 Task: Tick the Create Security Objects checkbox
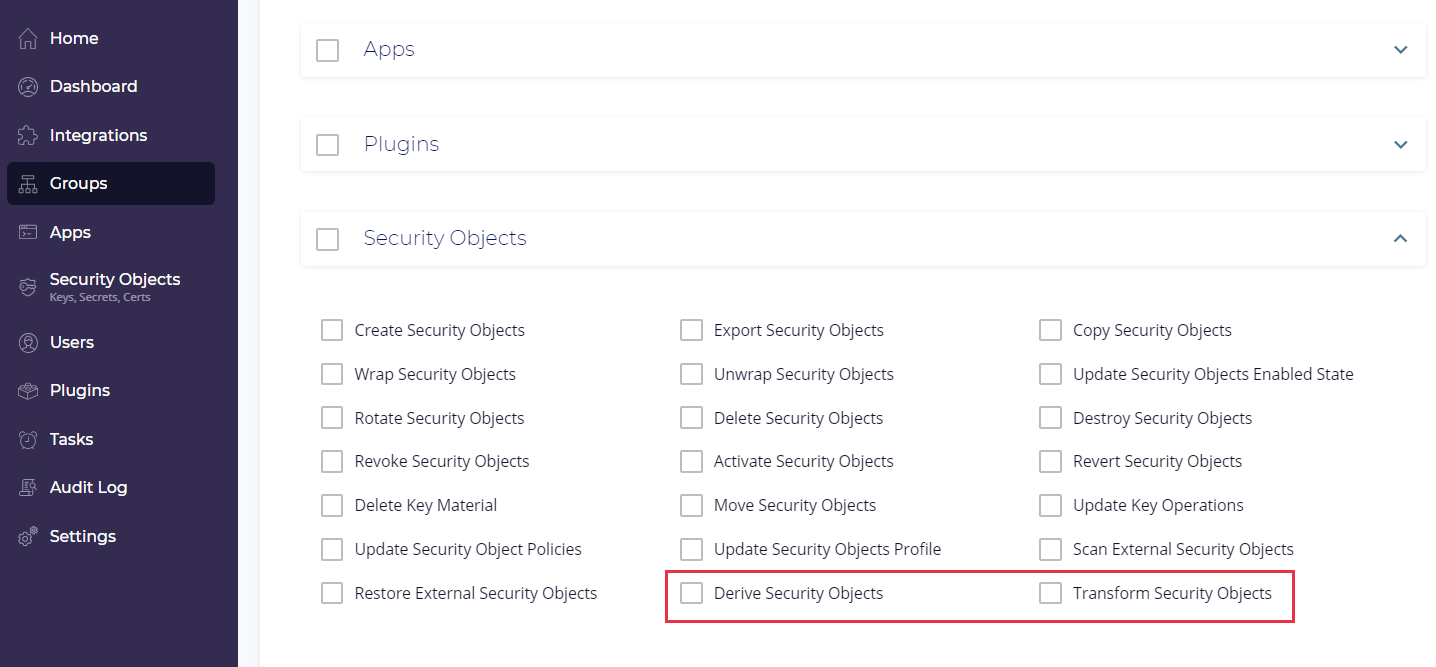pyautogui.click(x=332, y=330)
